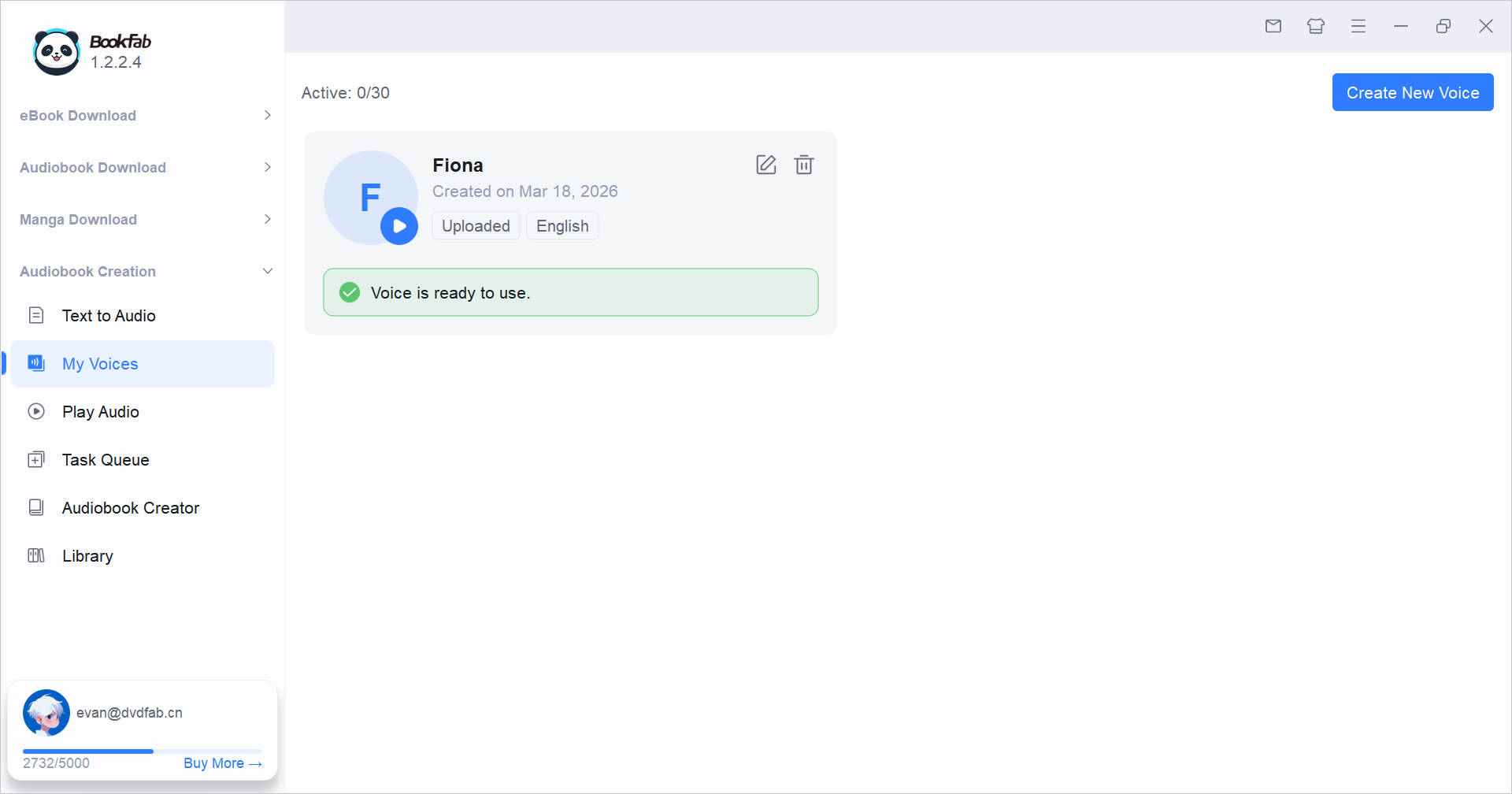
Task: Edit the Fiona voice
Action: coord(765,165)
